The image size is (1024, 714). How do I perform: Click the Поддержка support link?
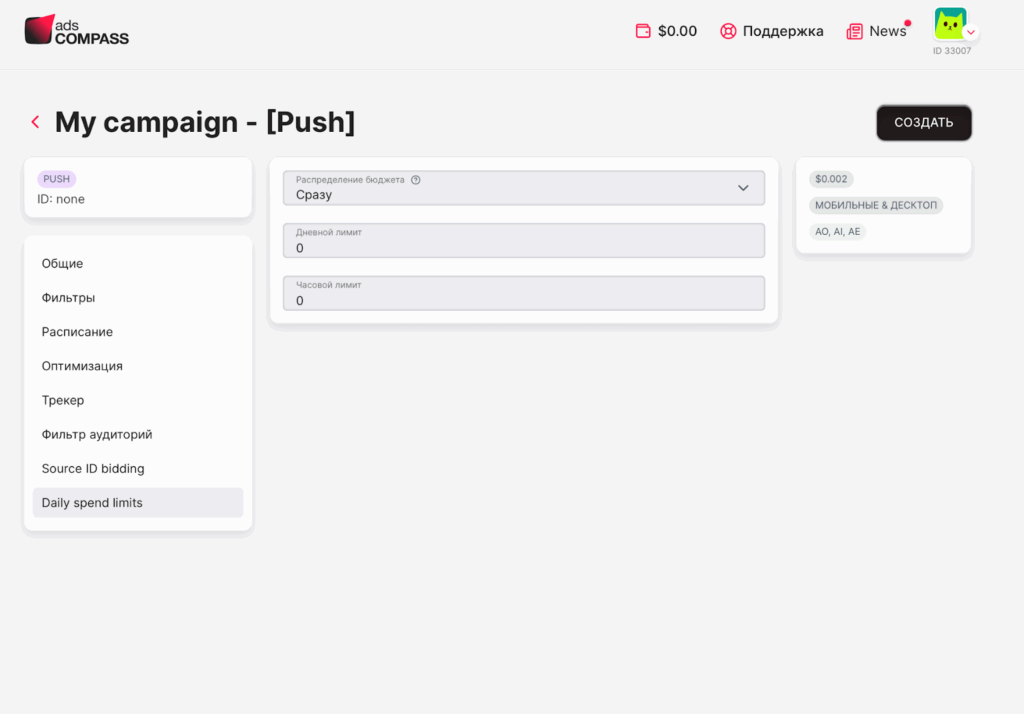pyautogui.click(x=782, y=31)
